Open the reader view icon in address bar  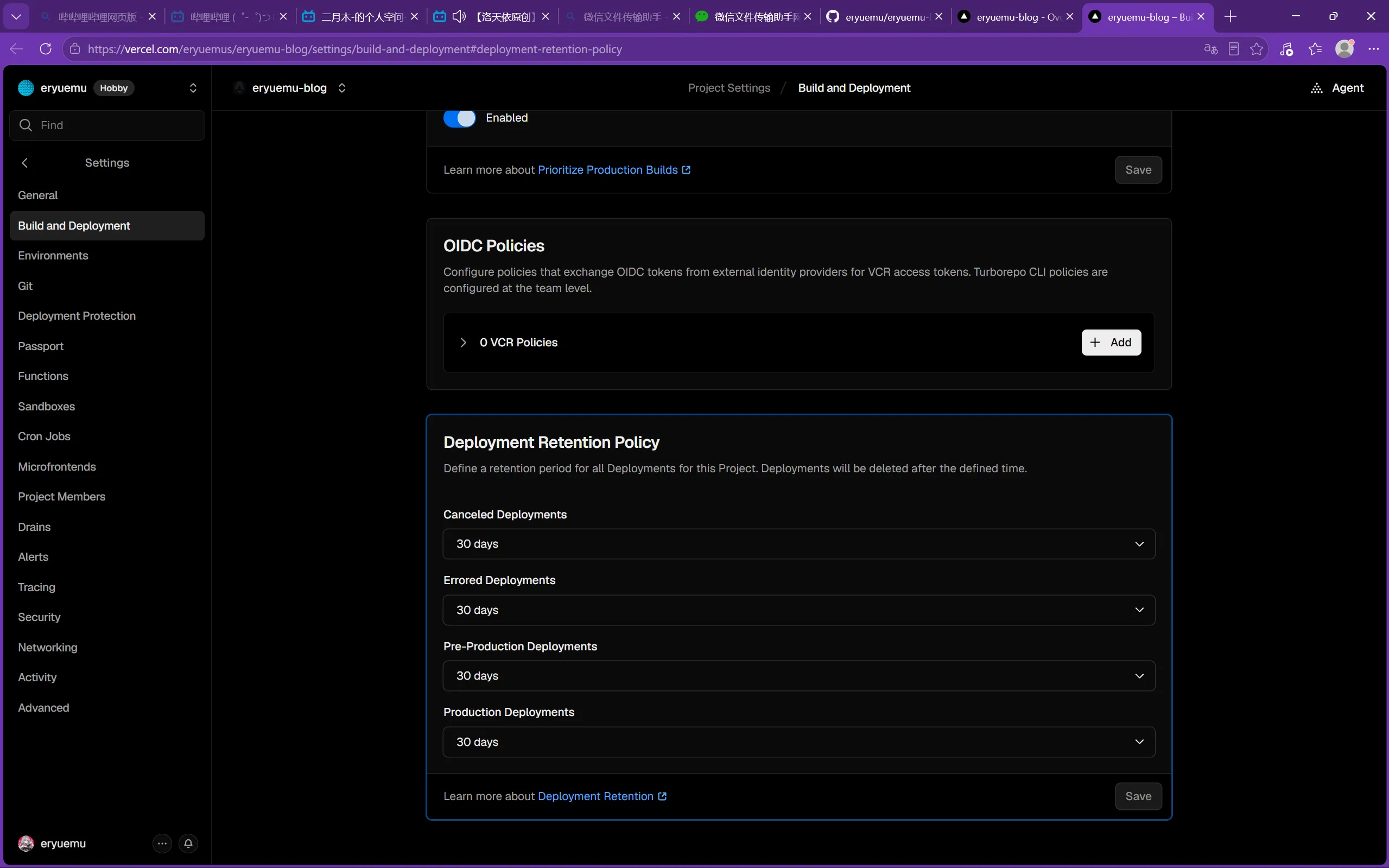(x=1233, y=49)
